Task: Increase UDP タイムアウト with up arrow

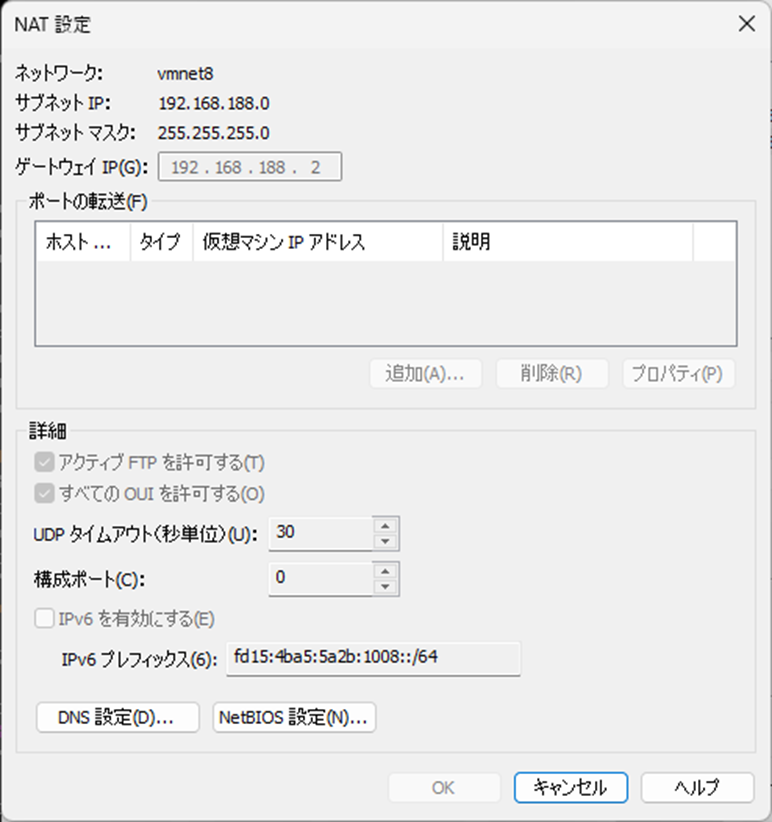Action: pos(386,526)
